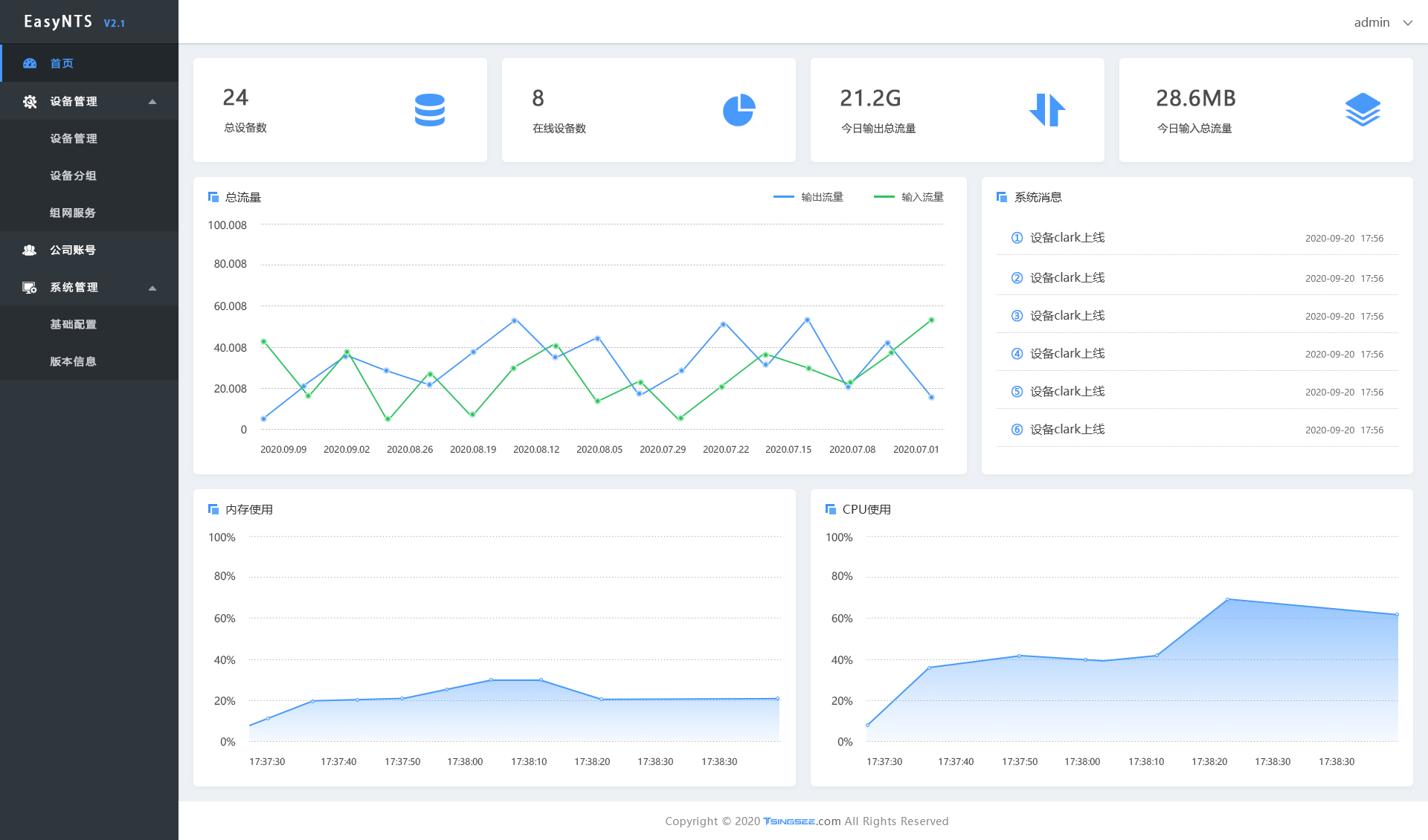The height and width of the screenshot is (840, 1428).
Task: Open the 设备分组 submenu item
Action: [73, 175]
